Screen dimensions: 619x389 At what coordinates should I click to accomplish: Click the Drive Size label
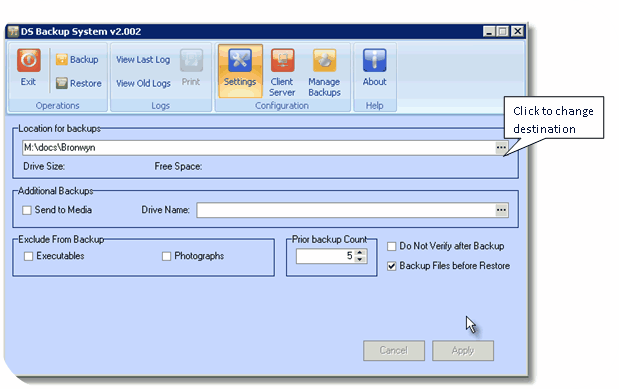pos(44,167)
